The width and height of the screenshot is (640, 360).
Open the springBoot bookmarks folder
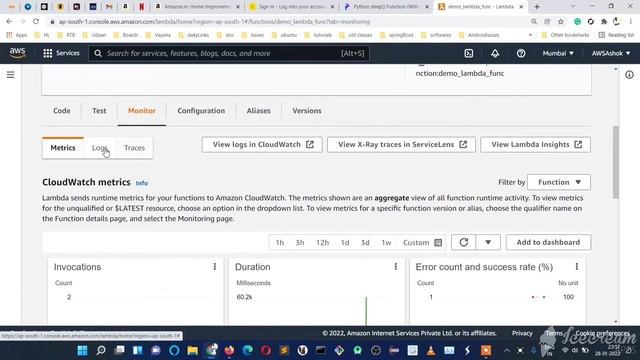397,35
